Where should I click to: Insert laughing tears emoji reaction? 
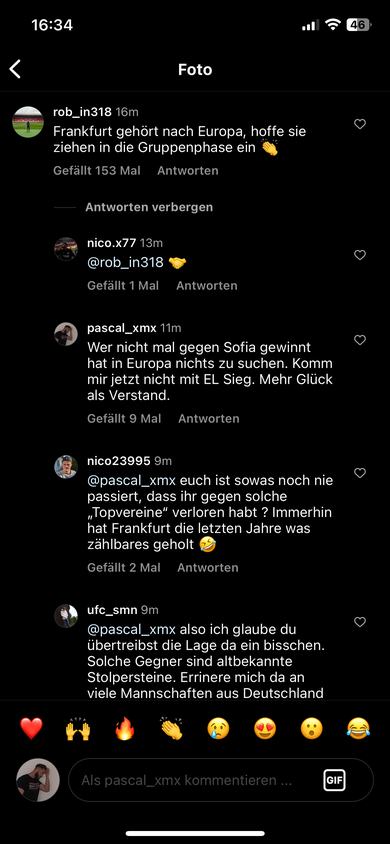click(358, 729)
